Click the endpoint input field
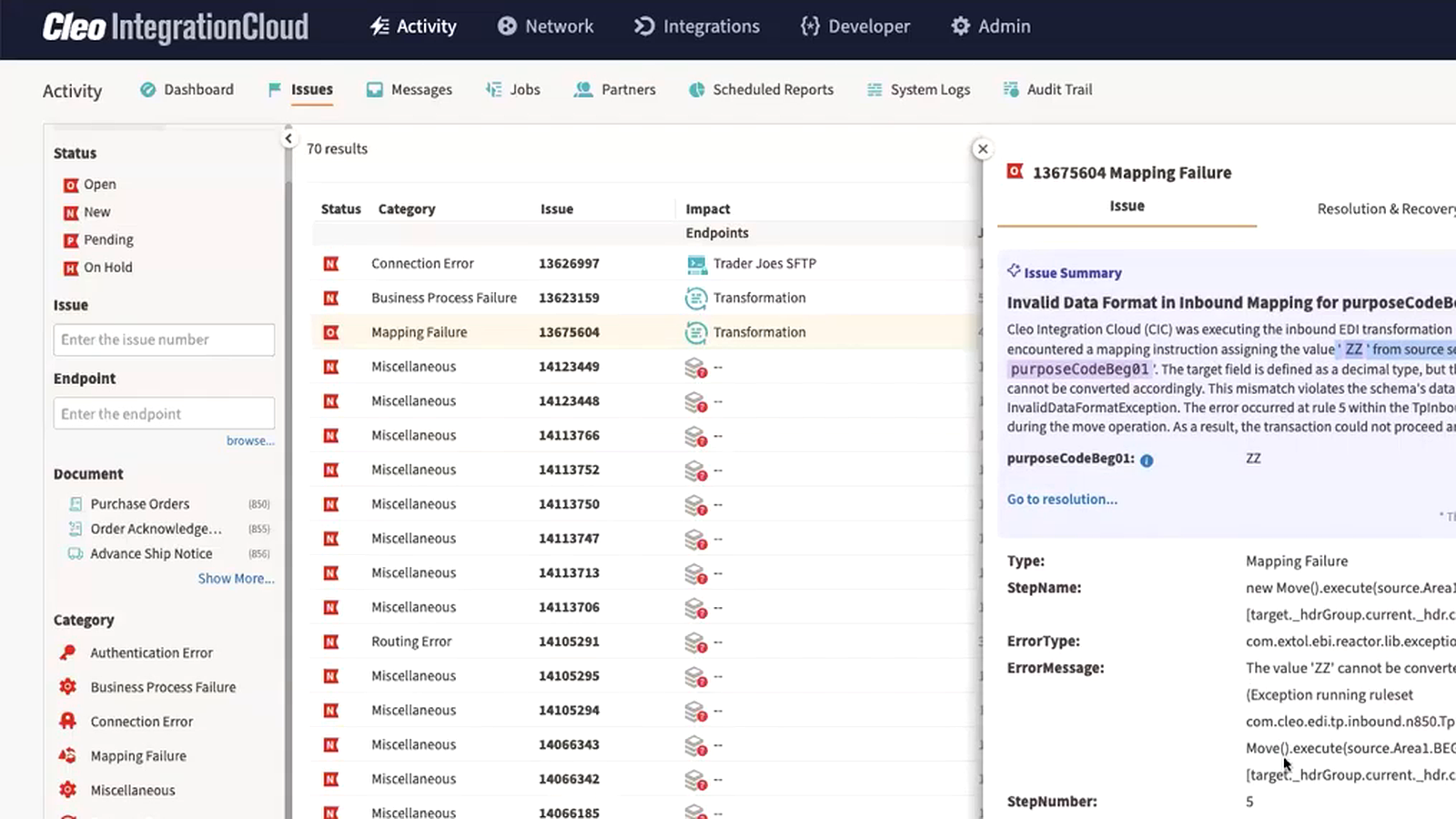The width and height of the screenshot is (1456, 819). click(x=164, y=414)
